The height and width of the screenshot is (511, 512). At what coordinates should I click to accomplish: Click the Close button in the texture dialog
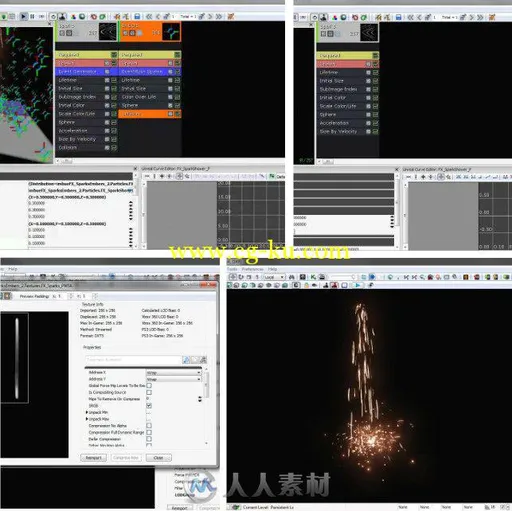coord(158,458)
